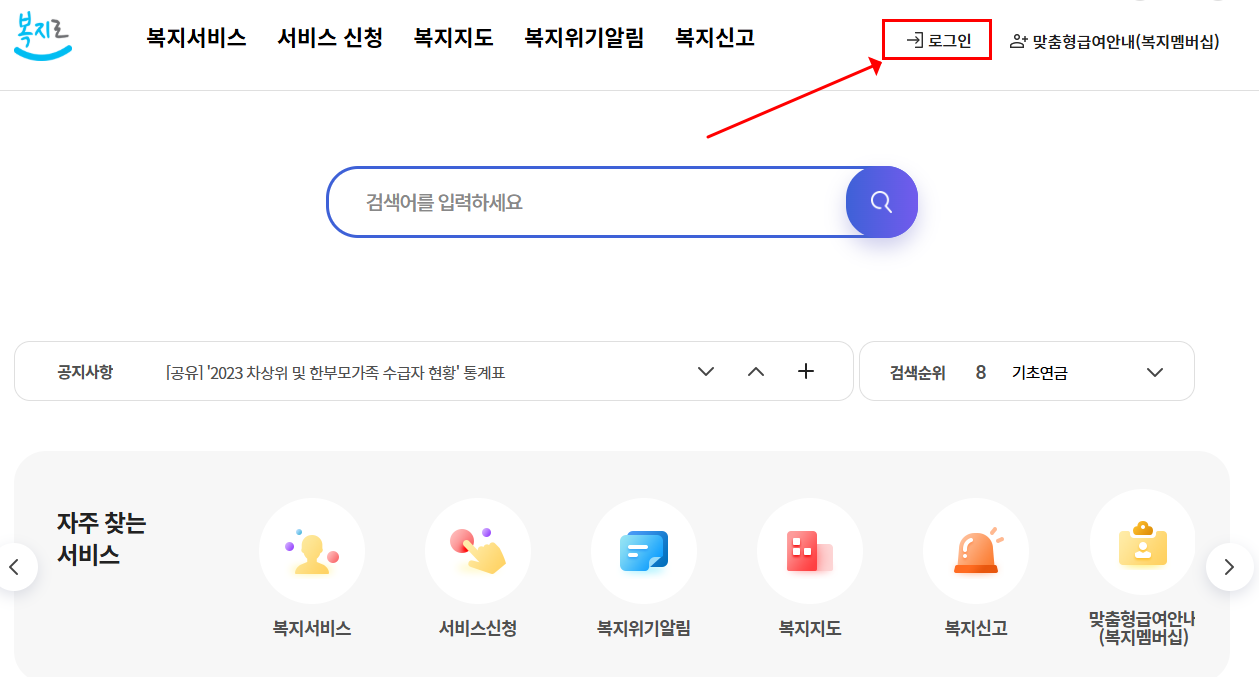Open the notice dropdown chevron
The height and width of the screenshot is (677, 1259).
point(706,371)
